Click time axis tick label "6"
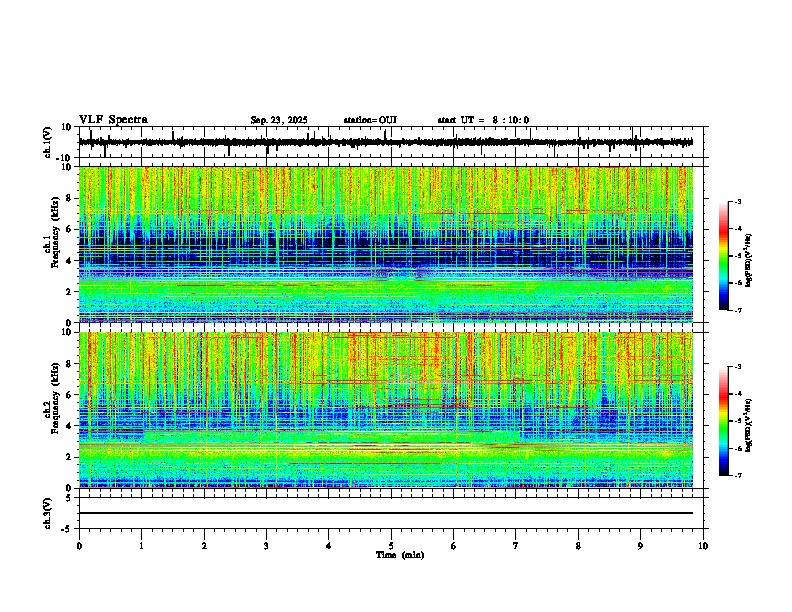The width and height of the screenshot is (792, 612). click(x=454, y=546)
